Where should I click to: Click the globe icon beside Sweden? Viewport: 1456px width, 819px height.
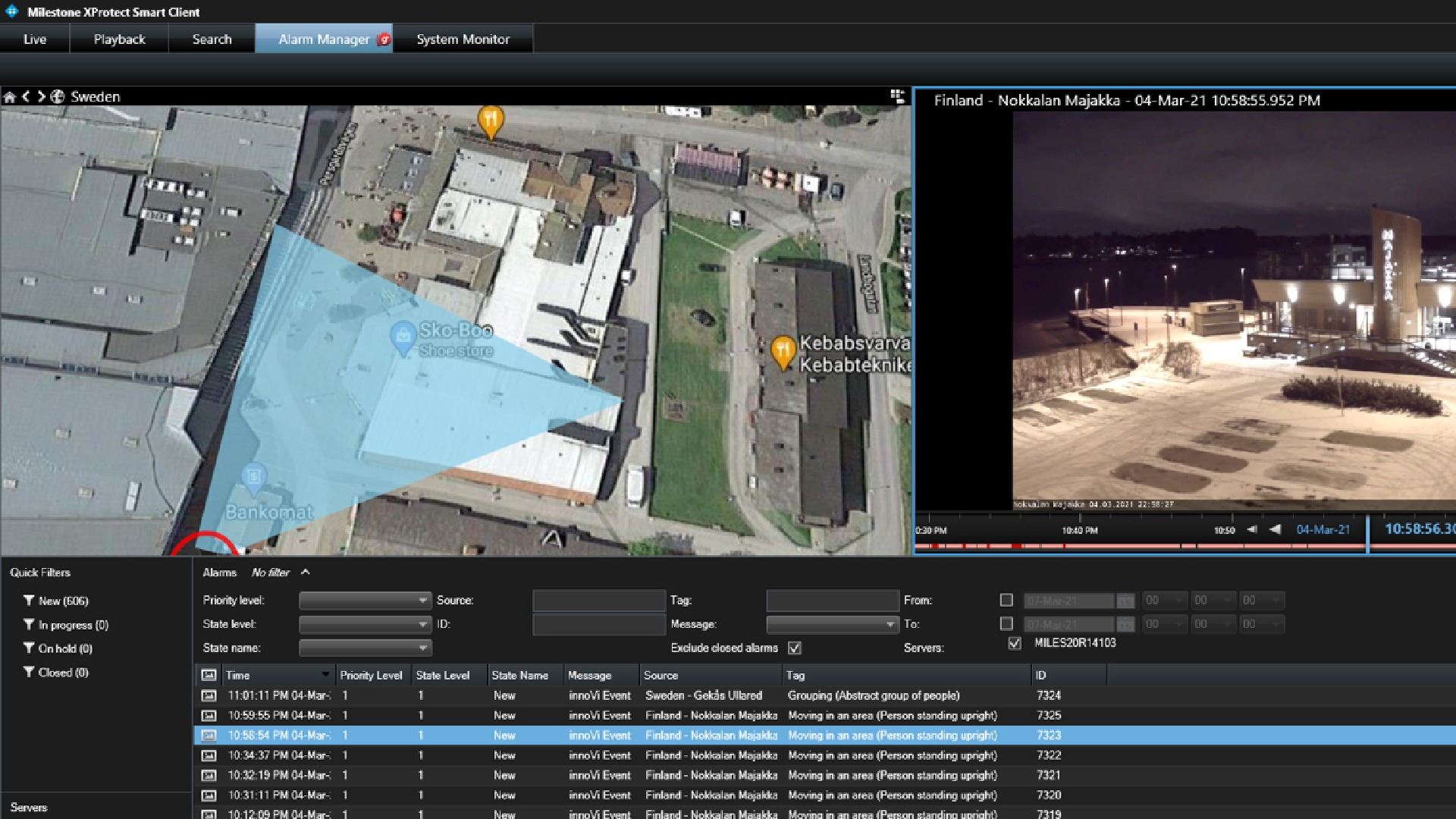(57, 97)
